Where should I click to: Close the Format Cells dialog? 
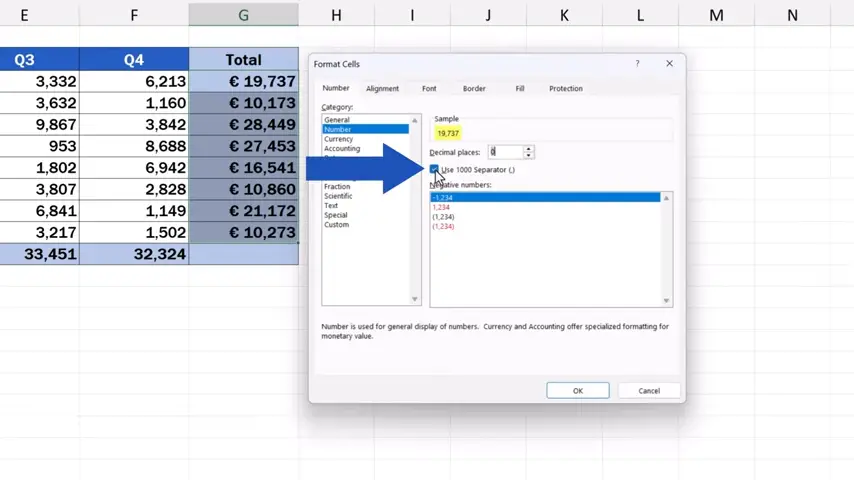[669, 64]
